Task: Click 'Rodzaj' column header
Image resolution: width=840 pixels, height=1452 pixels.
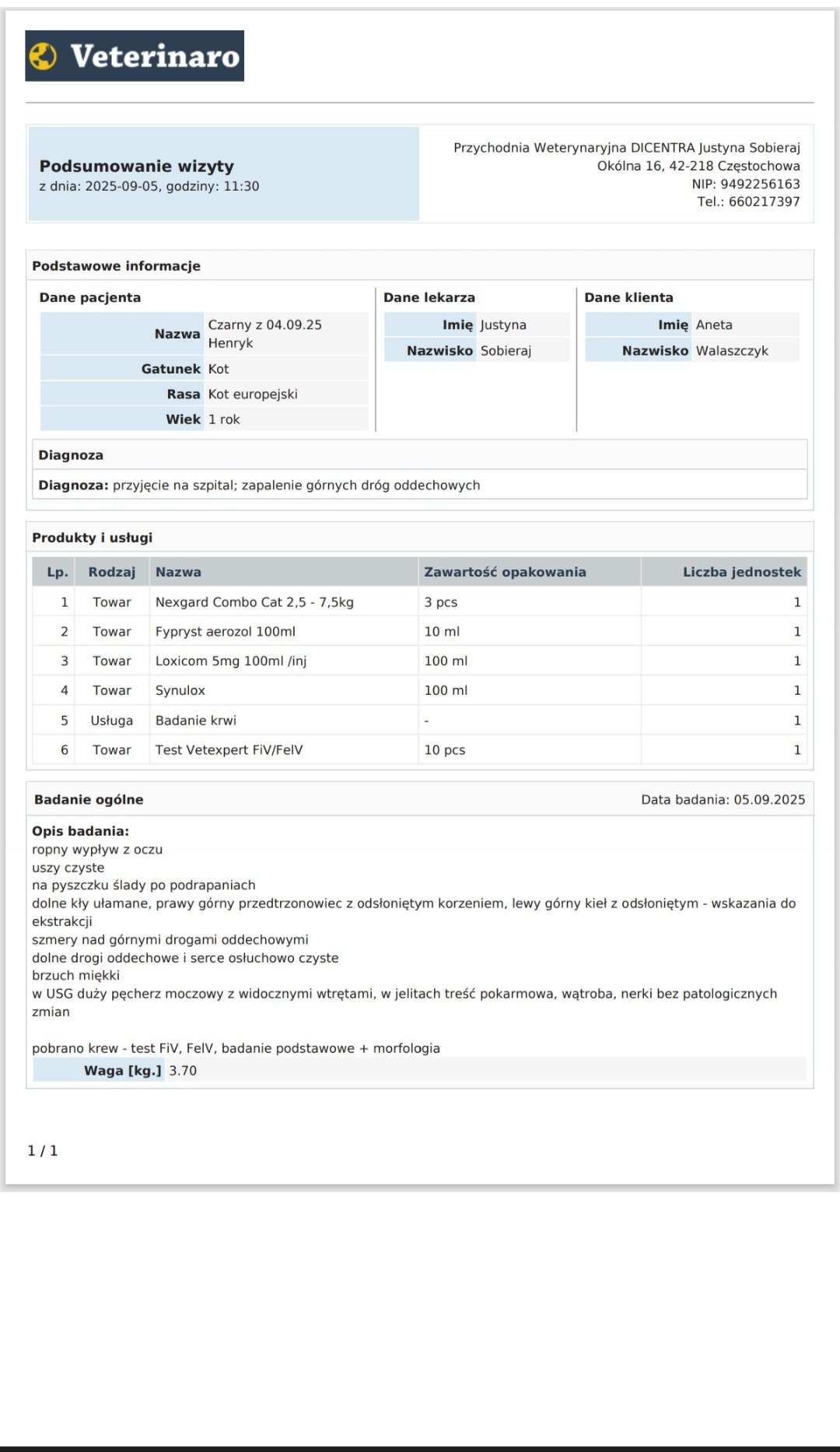Action: tap(112, 572)
